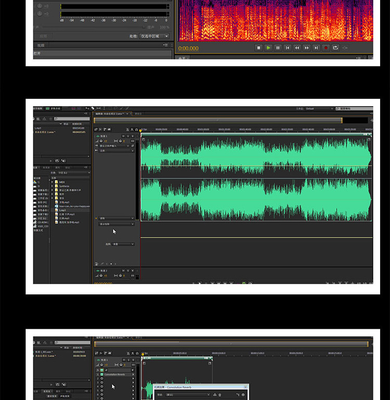Screen dimensions: 390x400
Task: Open automation mode dropdown below track 1 waveform
Action: (x=117, y=218)
